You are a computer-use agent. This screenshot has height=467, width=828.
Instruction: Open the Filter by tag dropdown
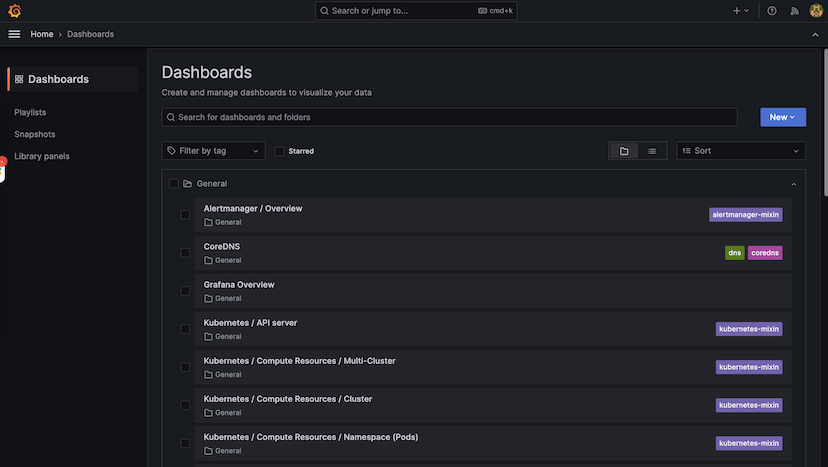click(213, 151)
